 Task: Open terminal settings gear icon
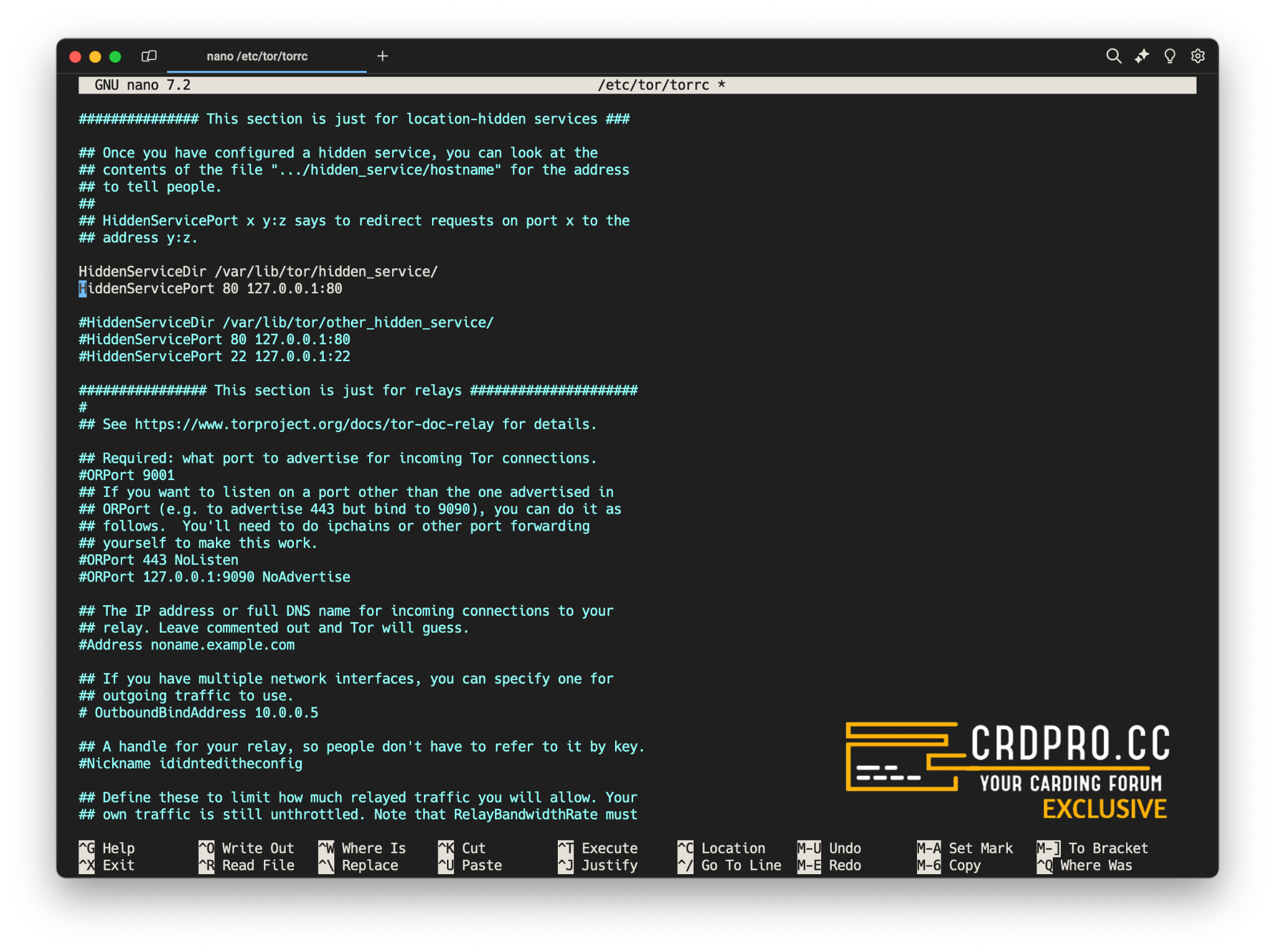click(1197, 57)
